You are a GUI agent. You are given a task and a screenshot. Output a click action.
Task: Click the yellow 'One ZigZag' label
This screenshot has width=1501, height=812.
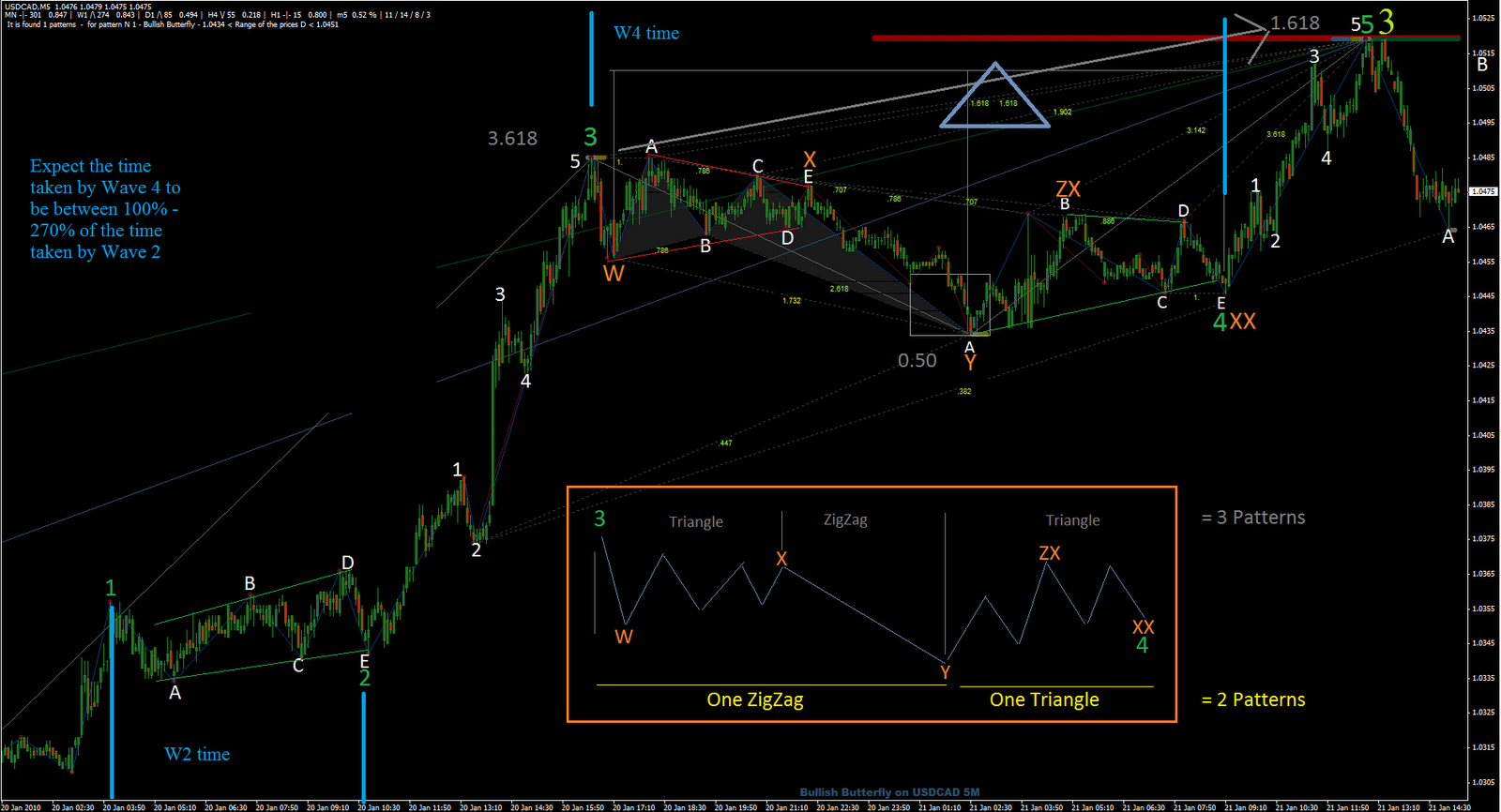pyautogui.click(x=755, y=699)
